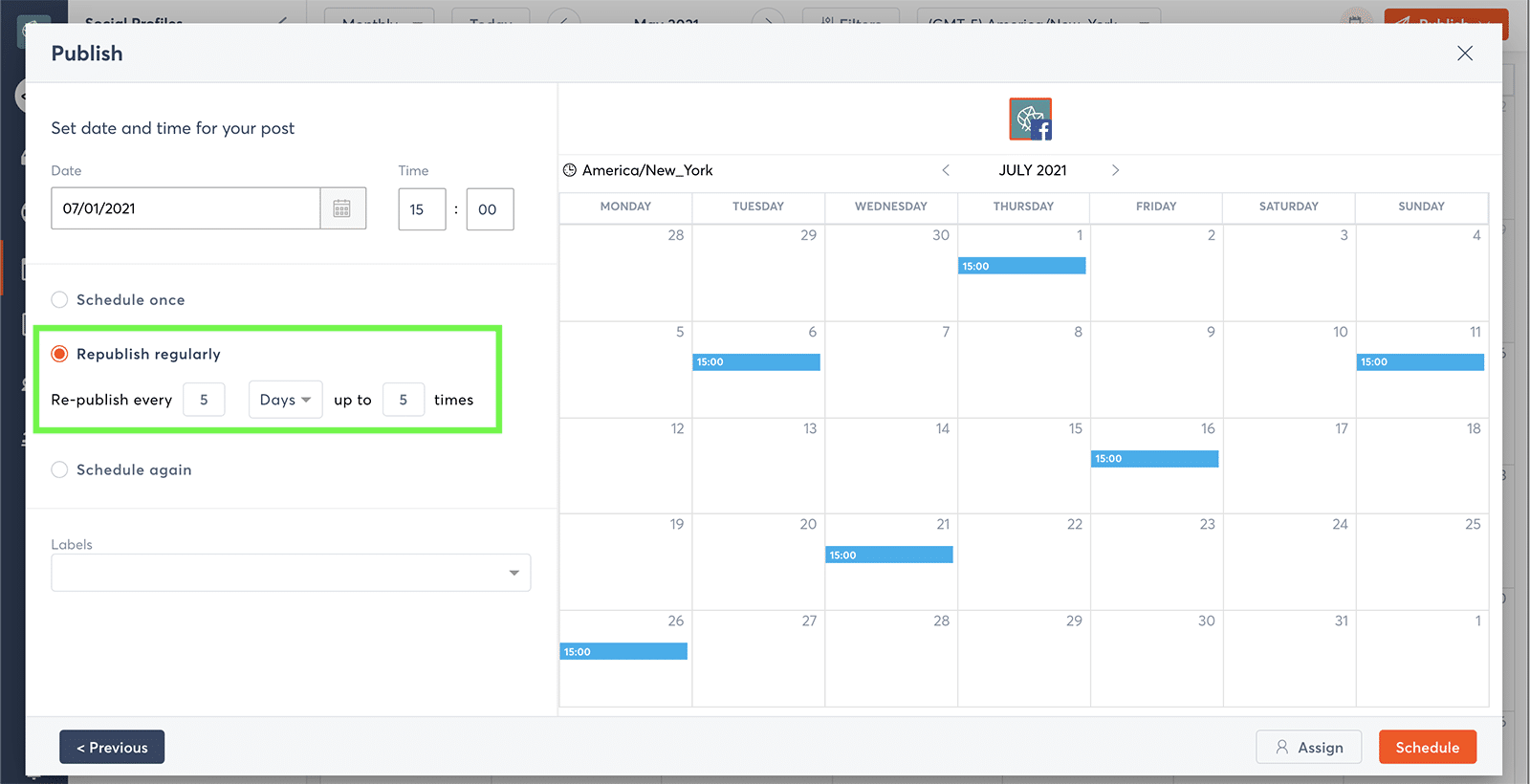Viewport: 1530px width, 784px height.
Task: Go to previous month in calendar
Action: pos(946,170)
